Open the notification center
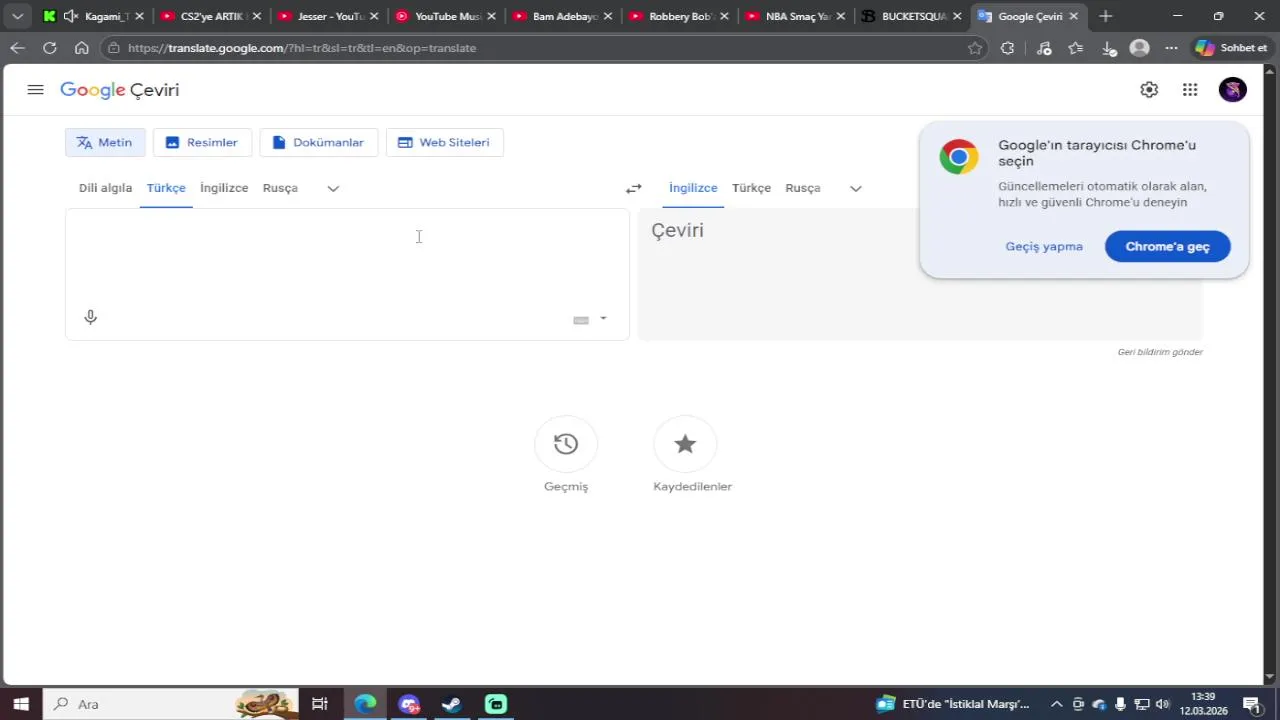 (x=1251, y=704)
